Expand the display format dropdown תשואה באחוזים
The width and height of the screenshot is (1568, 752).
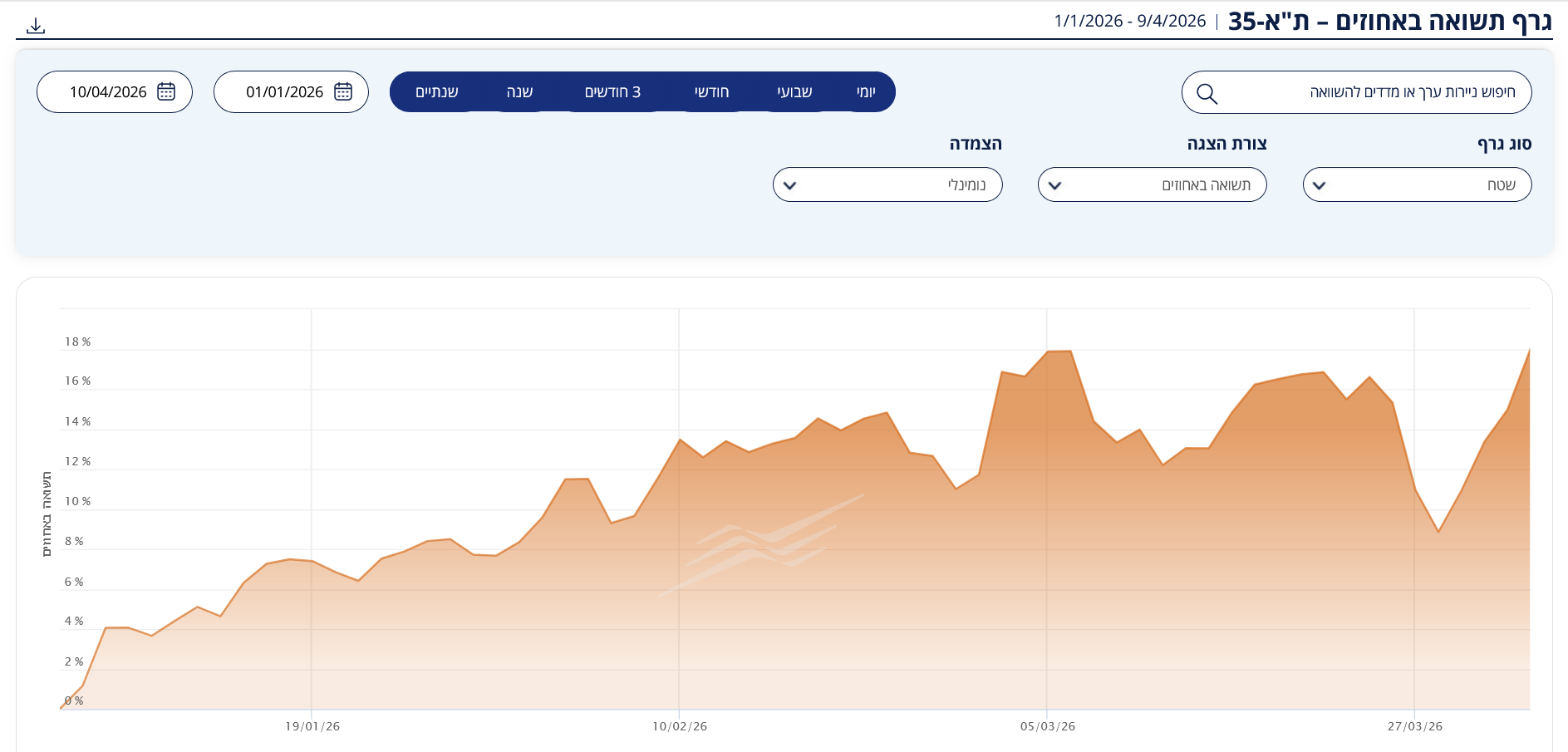(1152, 184)
